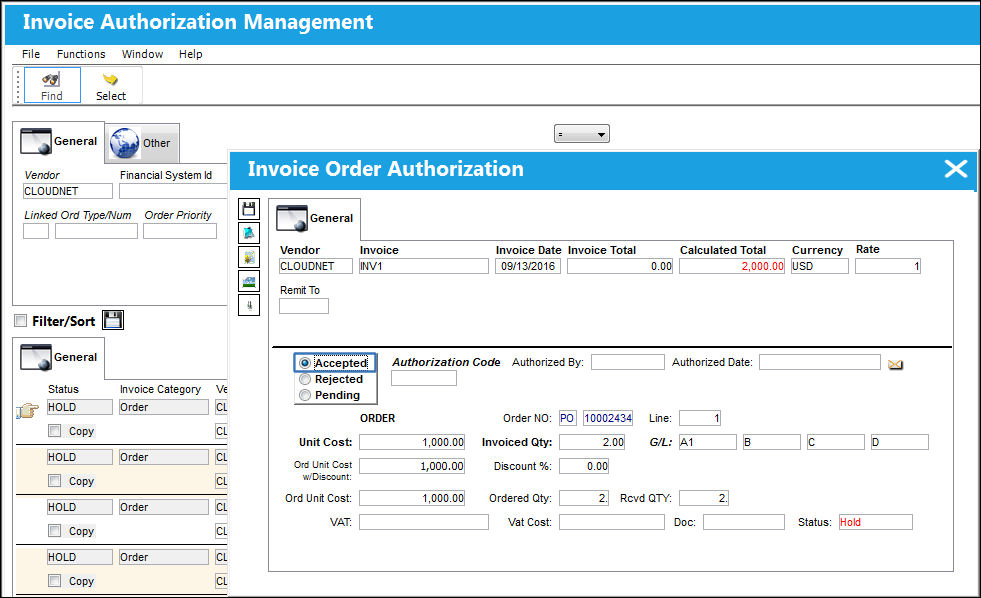The image size is (981, 598).
Task: Open the Functions menu
Action: [x=81, y=54]
